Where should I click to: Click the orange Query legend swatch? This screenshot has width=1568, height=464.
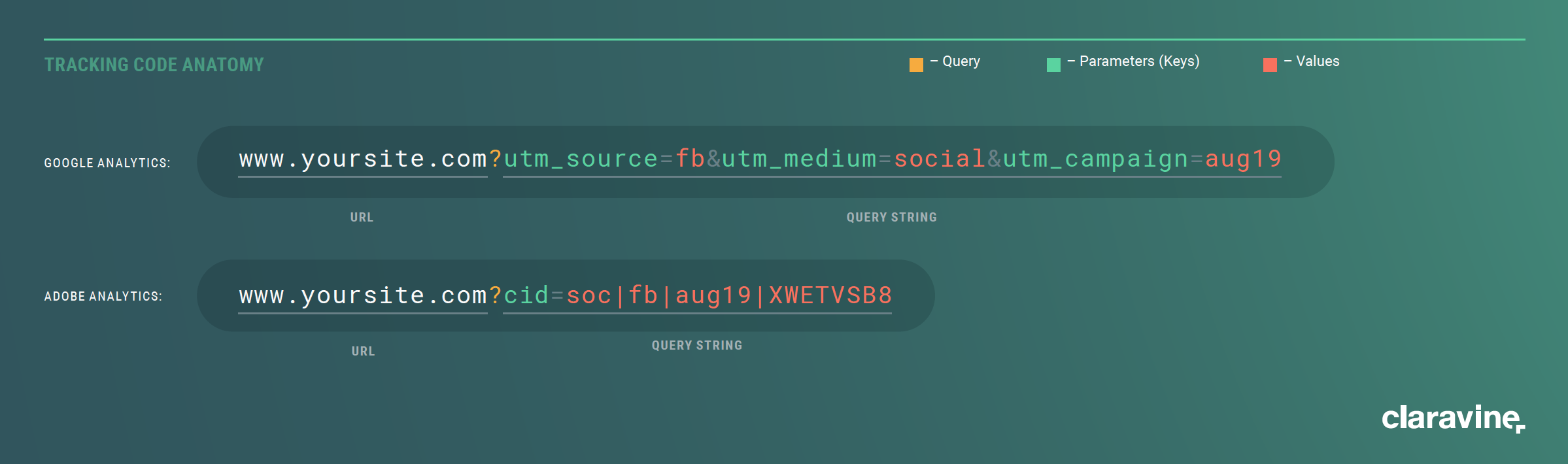click(x=916, y=65)
